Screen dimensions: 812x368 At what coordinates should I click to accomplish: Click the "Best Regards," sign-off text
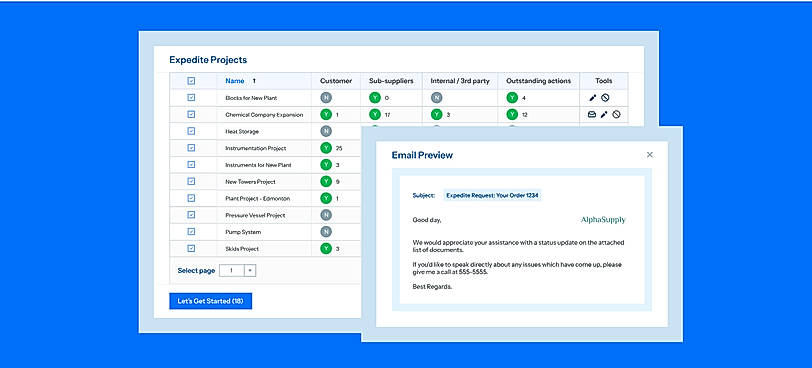point(432,286)
